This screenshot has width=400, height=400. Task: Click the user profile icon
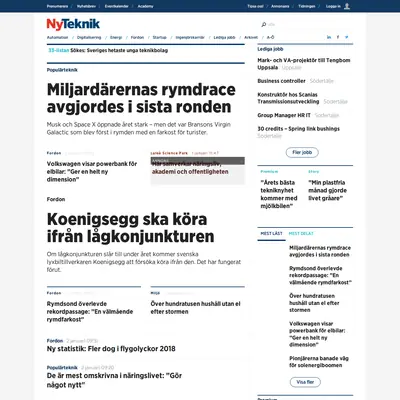click(347, 6)
